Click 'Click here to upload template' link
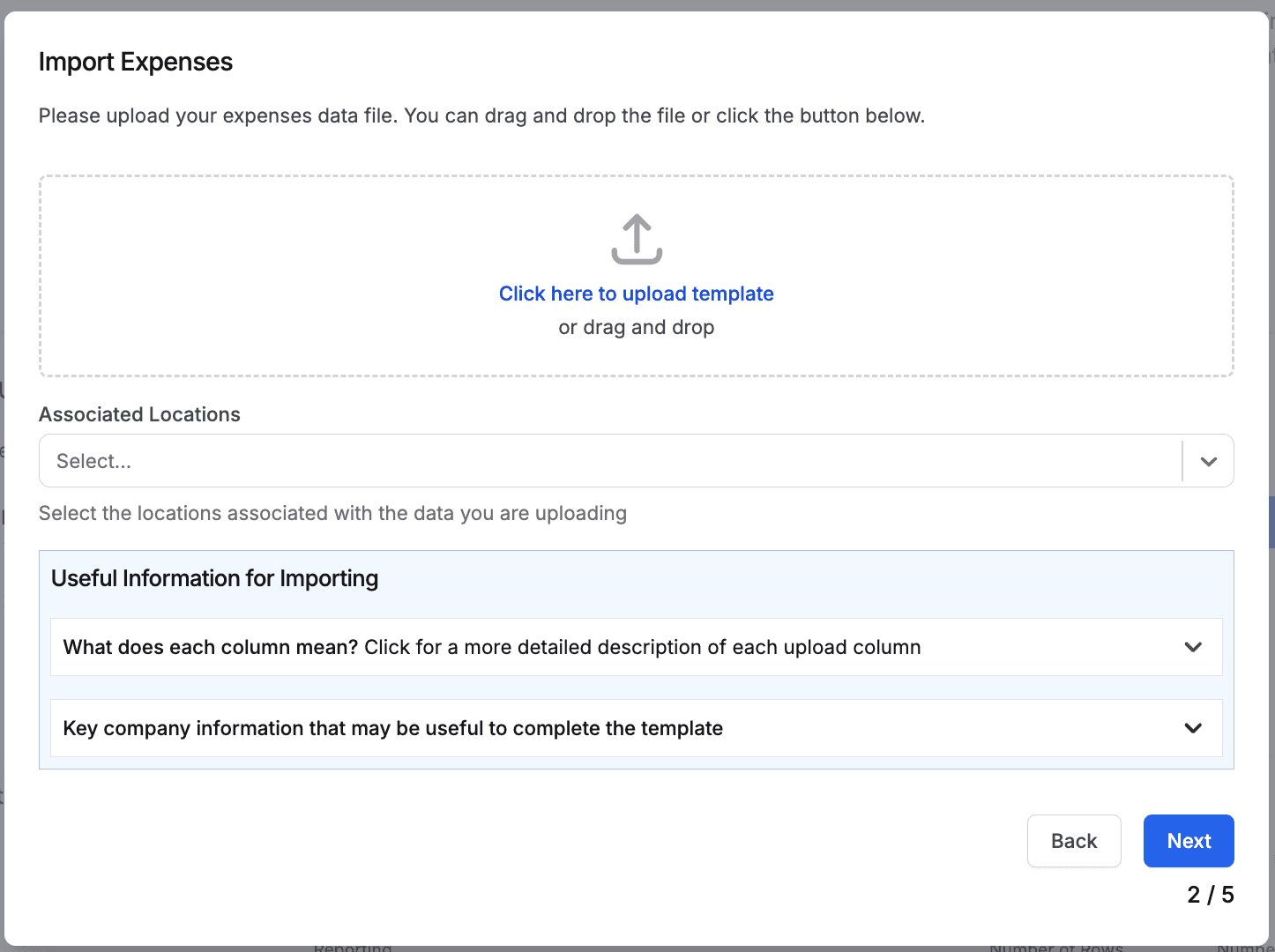The height and width of the screenshot is (952, 1275). coord(636,294)
